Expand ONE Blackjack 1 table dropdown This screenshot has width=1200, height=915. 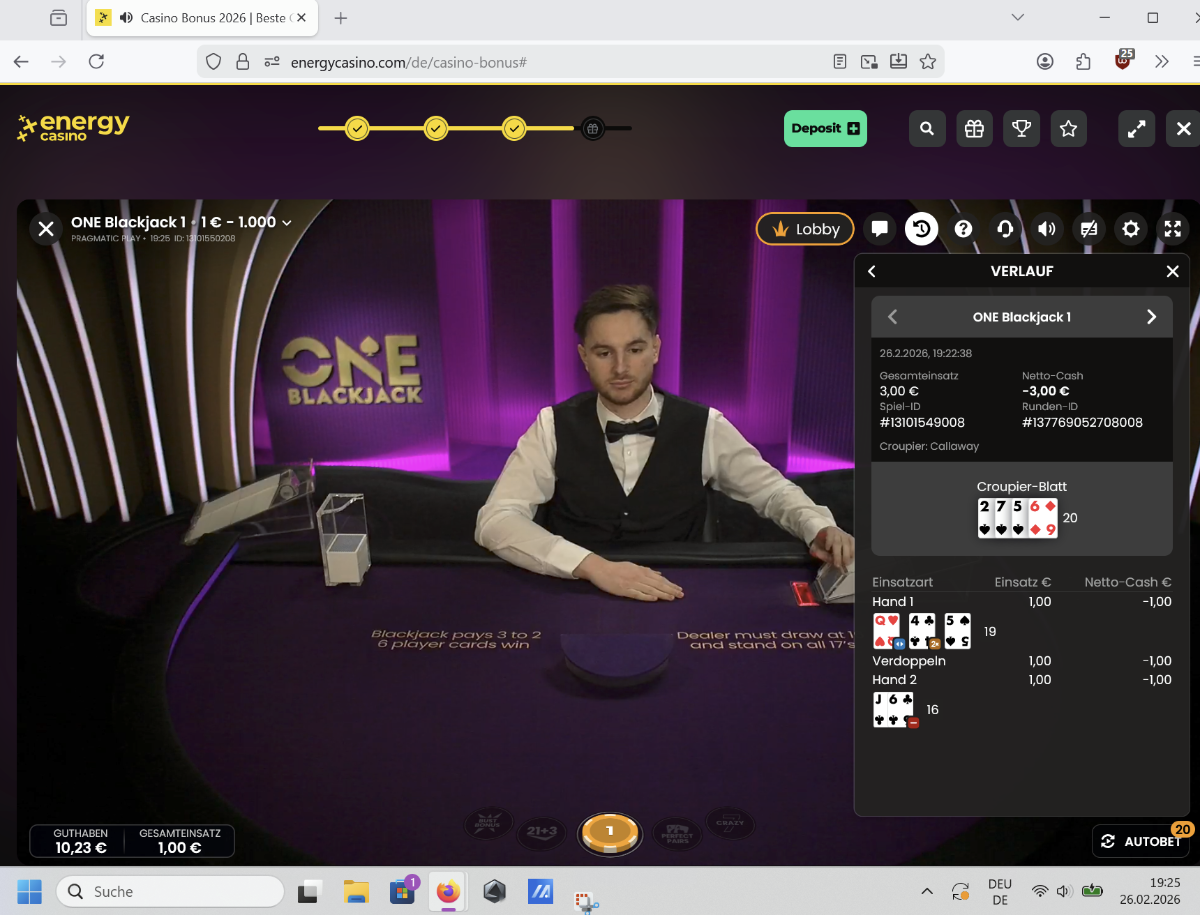point(287,223)
